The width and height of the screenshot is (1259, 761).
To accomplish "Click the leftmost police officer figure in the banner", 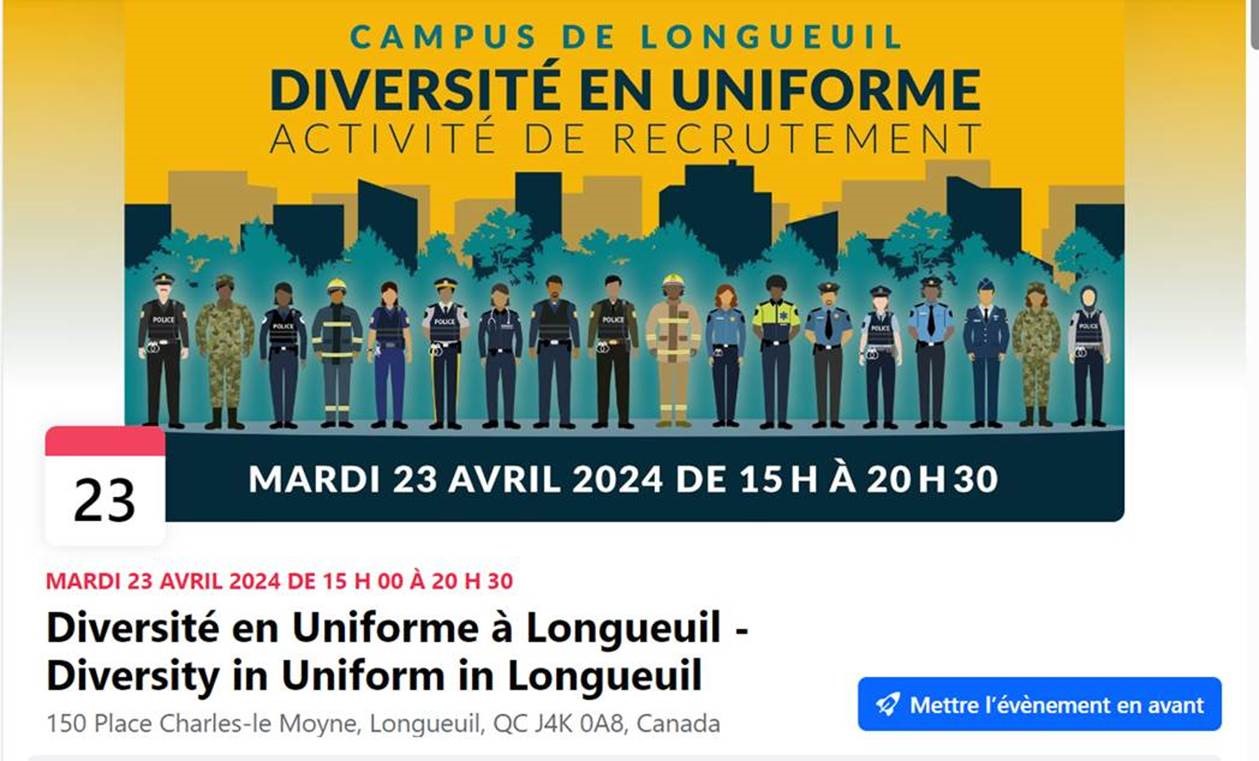I will [163, 350].
